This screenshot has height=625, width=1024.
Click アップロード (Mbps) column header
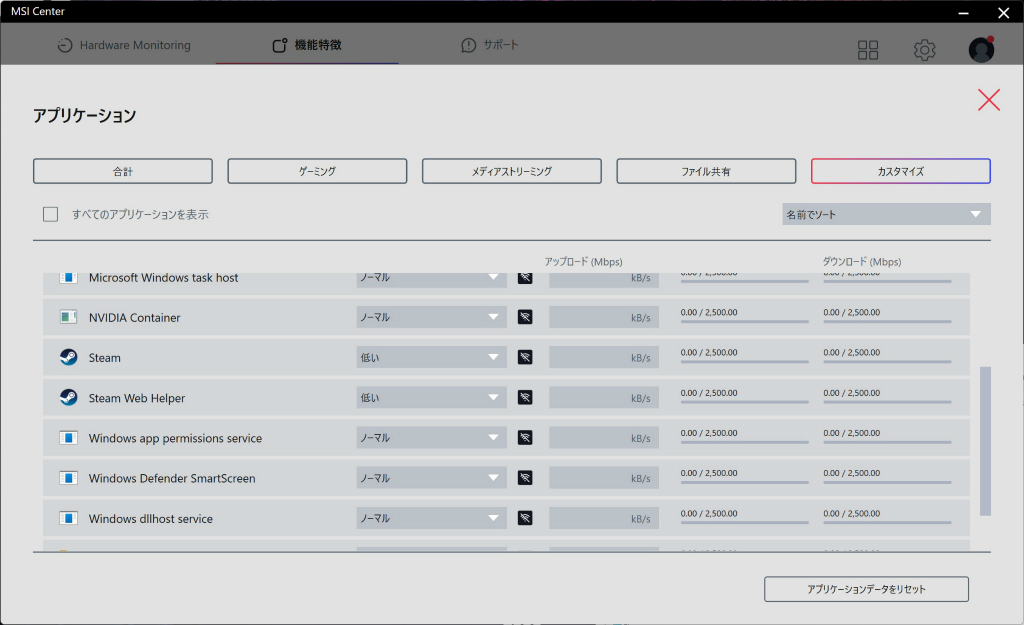pos(583,261)
